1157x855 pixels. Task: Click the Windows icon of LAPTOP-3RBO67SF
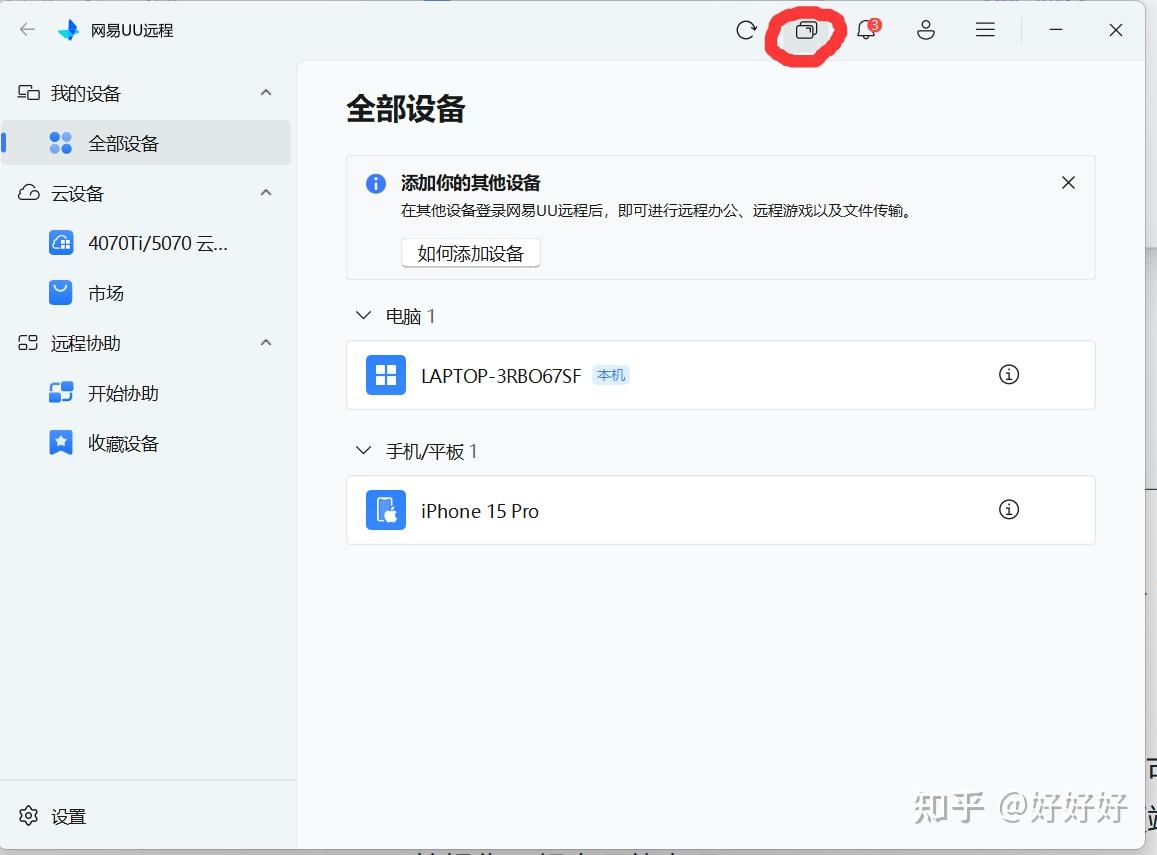click(x=386, y=375)
